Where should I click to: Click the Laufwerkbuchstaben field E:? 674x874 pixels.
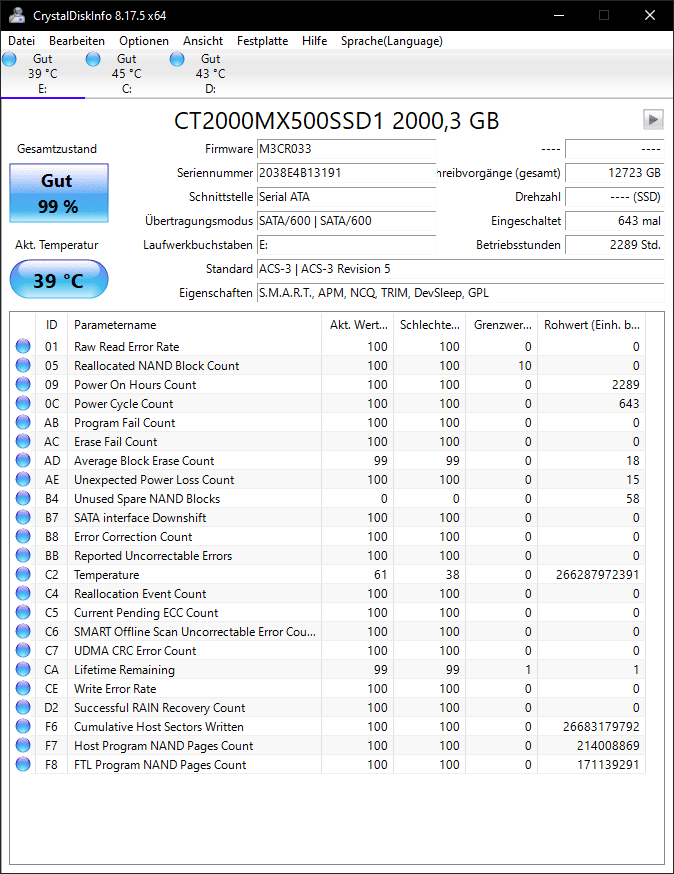[x=346, y=245]
